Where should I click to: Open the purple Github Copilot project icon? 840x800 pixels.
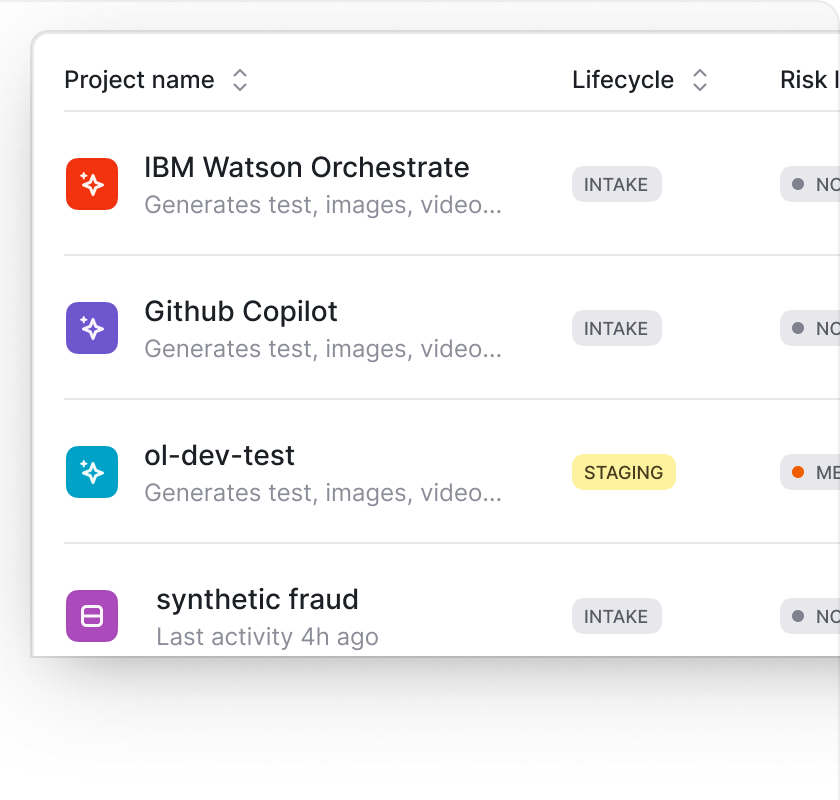pyautogui.click(x=92, y=328)
